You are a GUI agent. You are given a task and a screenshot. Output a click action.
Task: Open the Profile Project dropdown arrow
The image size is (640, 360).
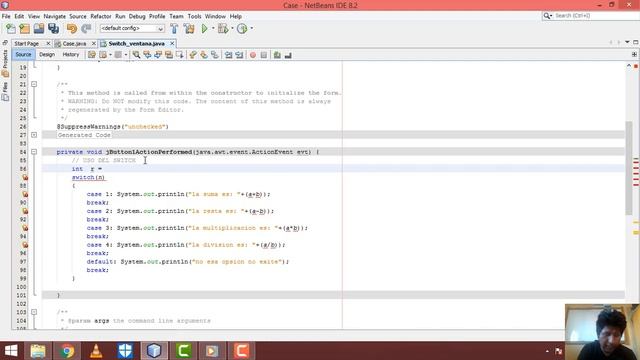[251, 29]
